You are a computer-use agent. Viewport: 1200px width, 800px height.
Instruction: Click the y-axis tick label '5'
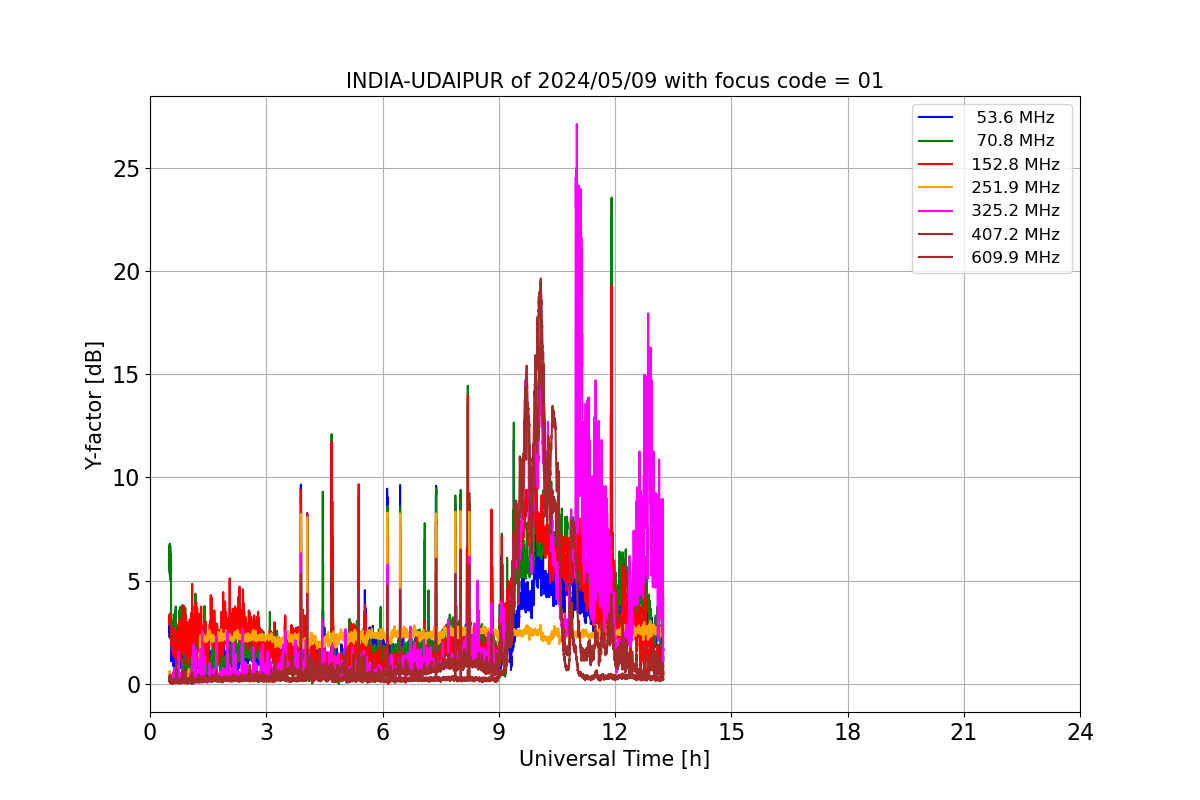134,582
